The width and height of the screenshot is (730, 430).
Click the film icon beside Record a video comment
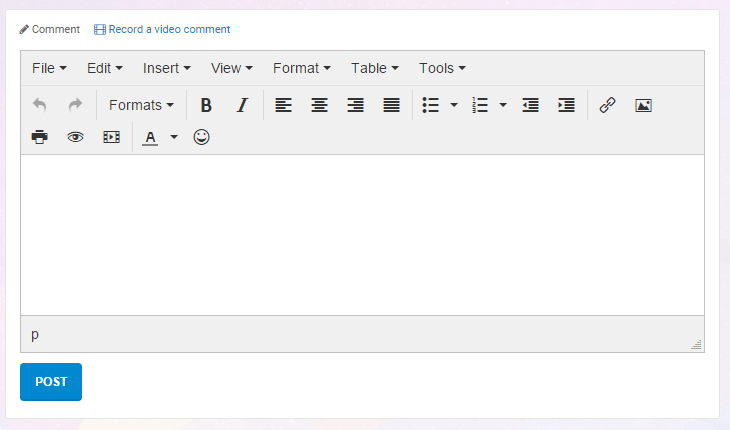pyautogui.click(x=100, y=30)
